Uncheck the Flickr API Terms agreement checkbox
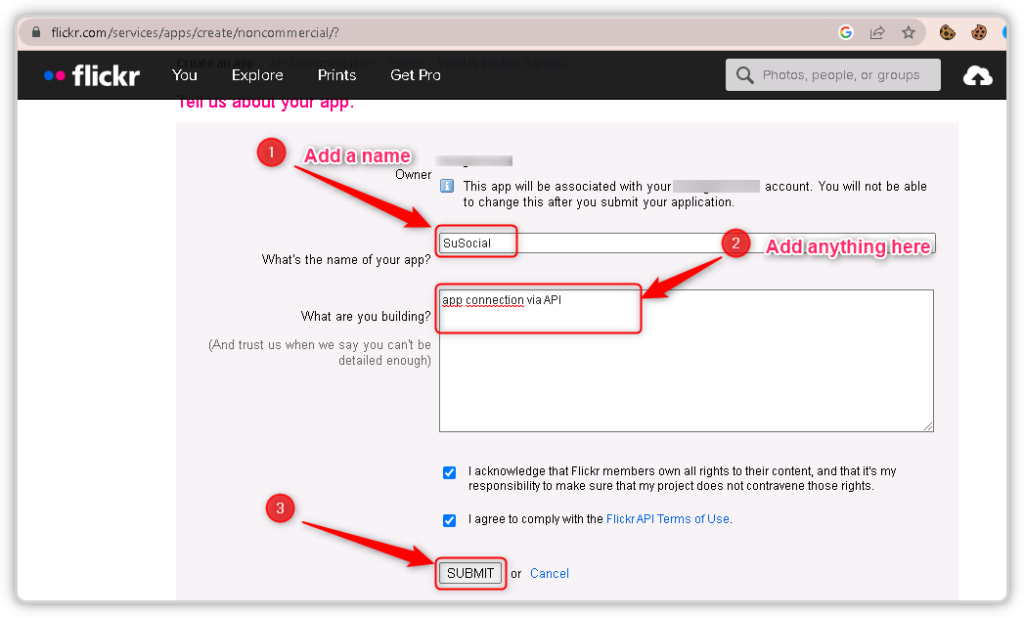The height and width of the screenshot is (618, 1024). pyautogui.click(x=449, y=520)
